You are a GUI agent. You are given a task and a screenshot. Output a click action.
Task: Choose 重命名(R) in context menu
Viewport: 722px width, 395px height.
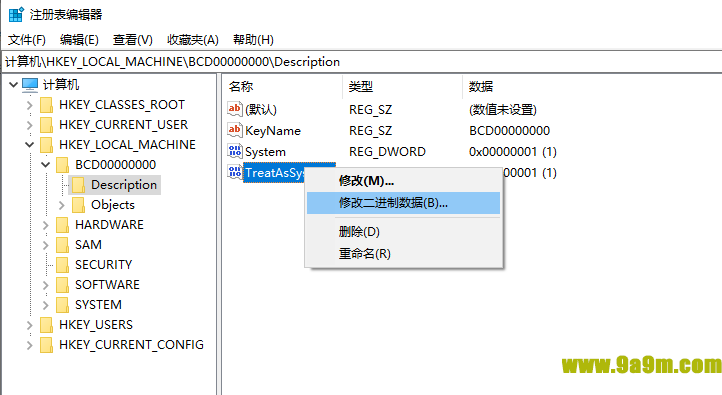click(404, 254)
